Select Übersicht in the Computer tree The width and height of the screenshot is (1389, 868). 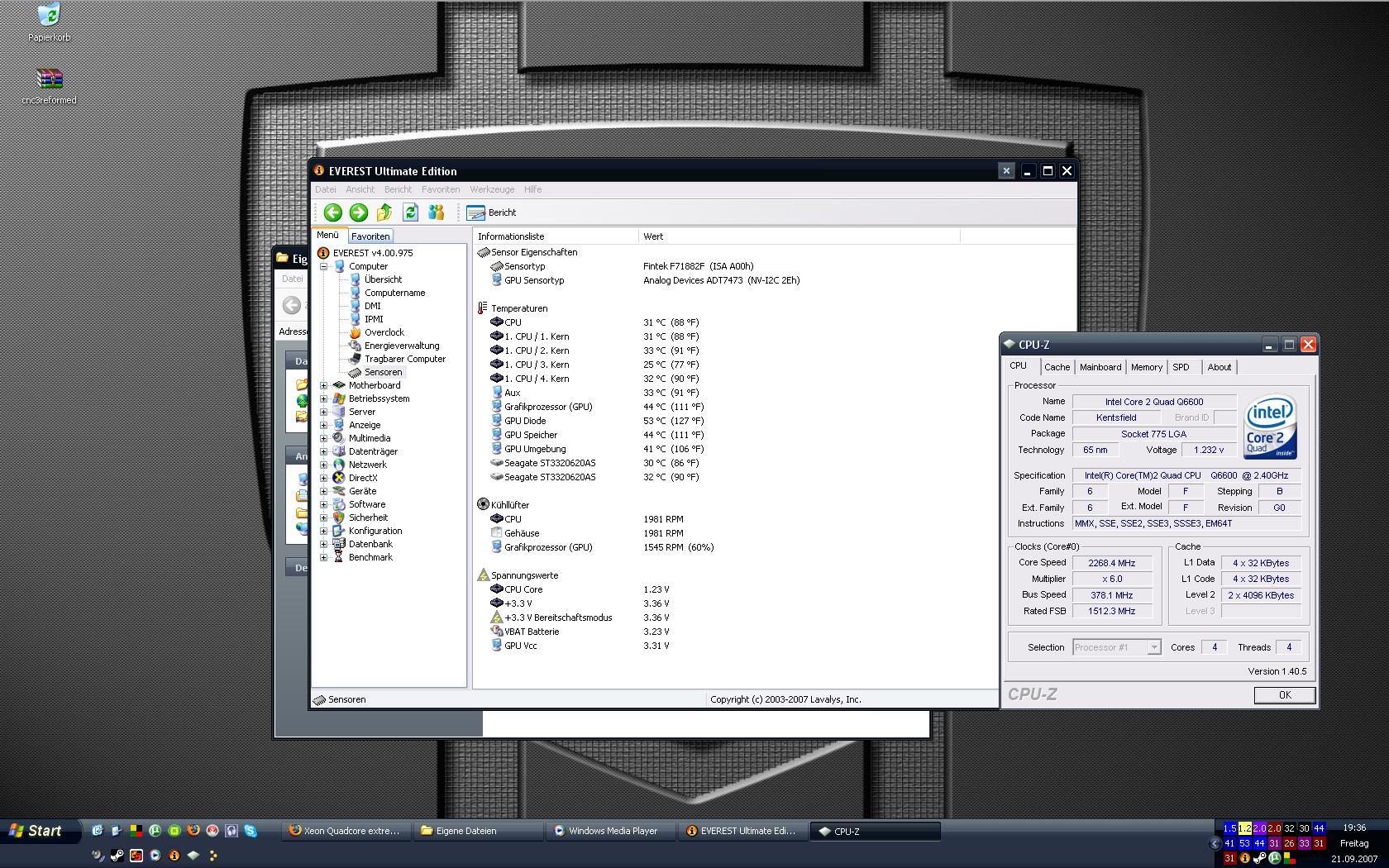[x=383, y=279]
